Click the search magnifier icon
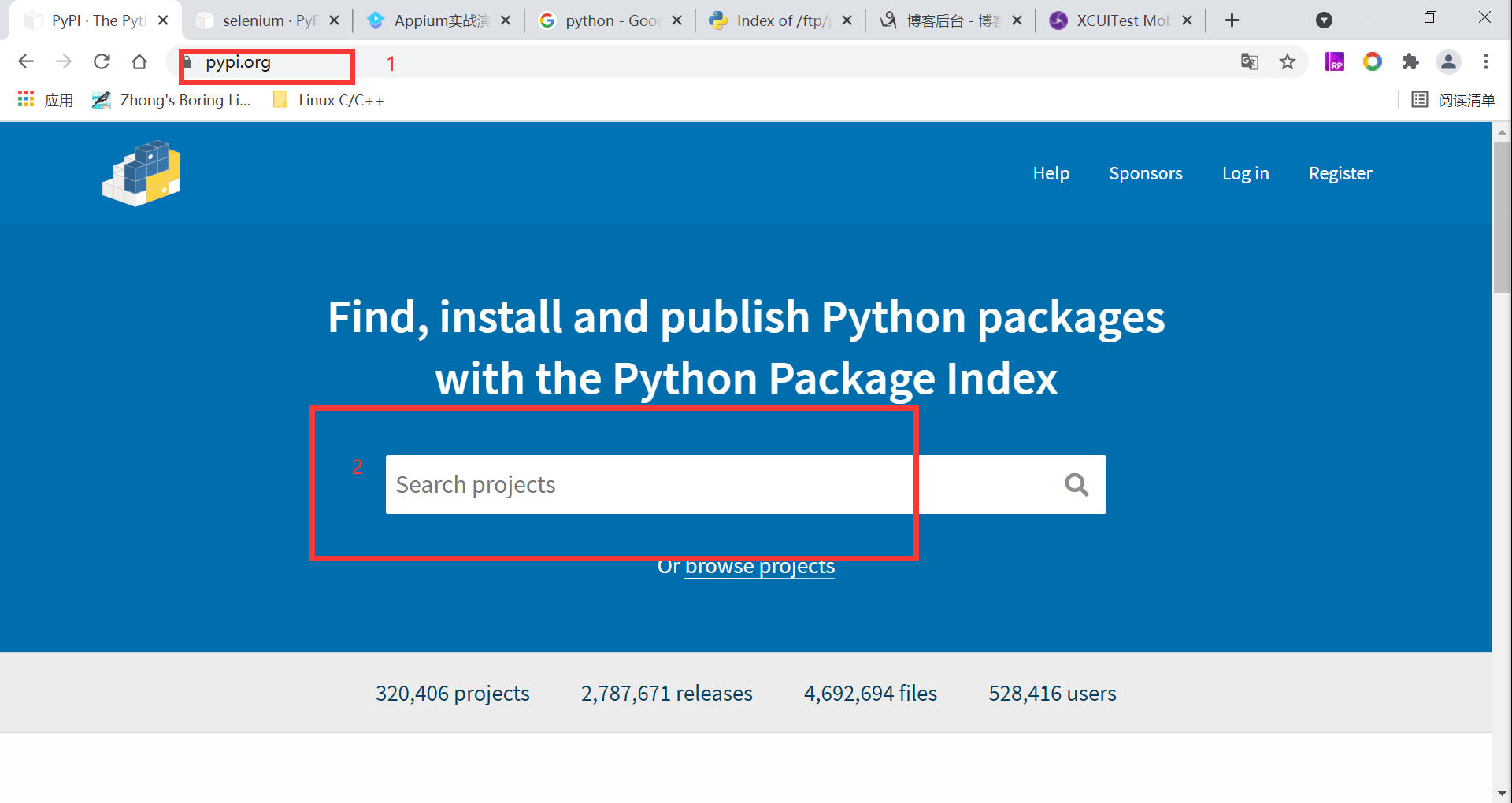Screen dimensions: 1512x803 click(1077, 485)
